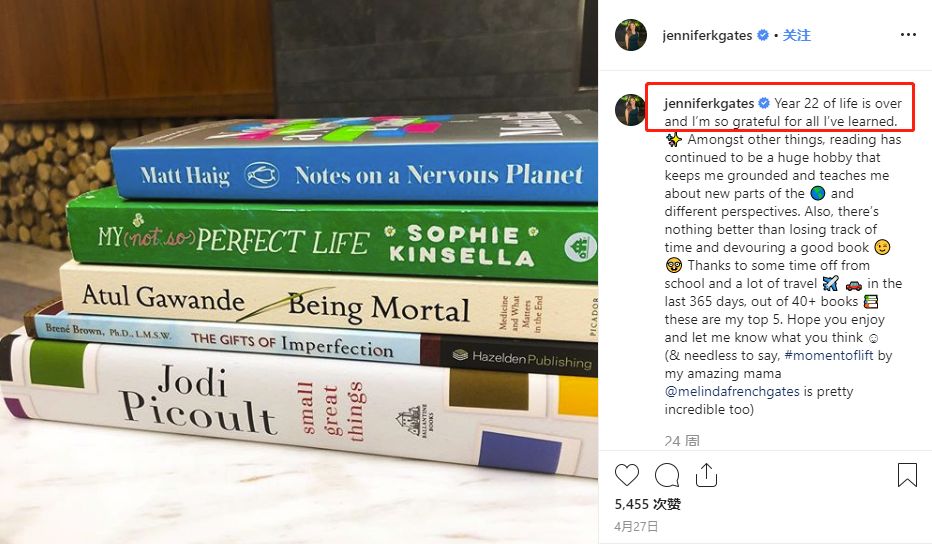This screenshot has width=932, height=544.
Task: Open the three-dot more options menu
Action: (x=907, y=35)
